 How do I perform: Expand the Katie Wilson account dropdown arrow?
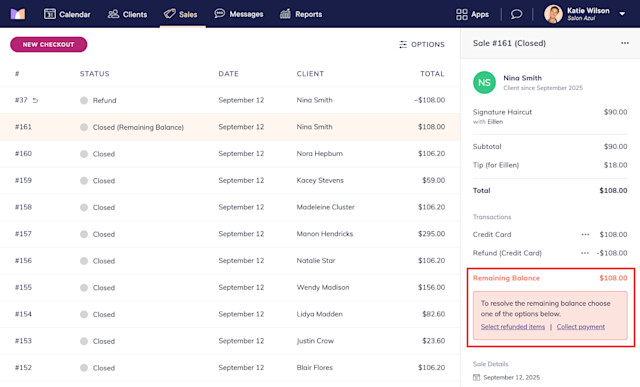[x=622, y=14]
